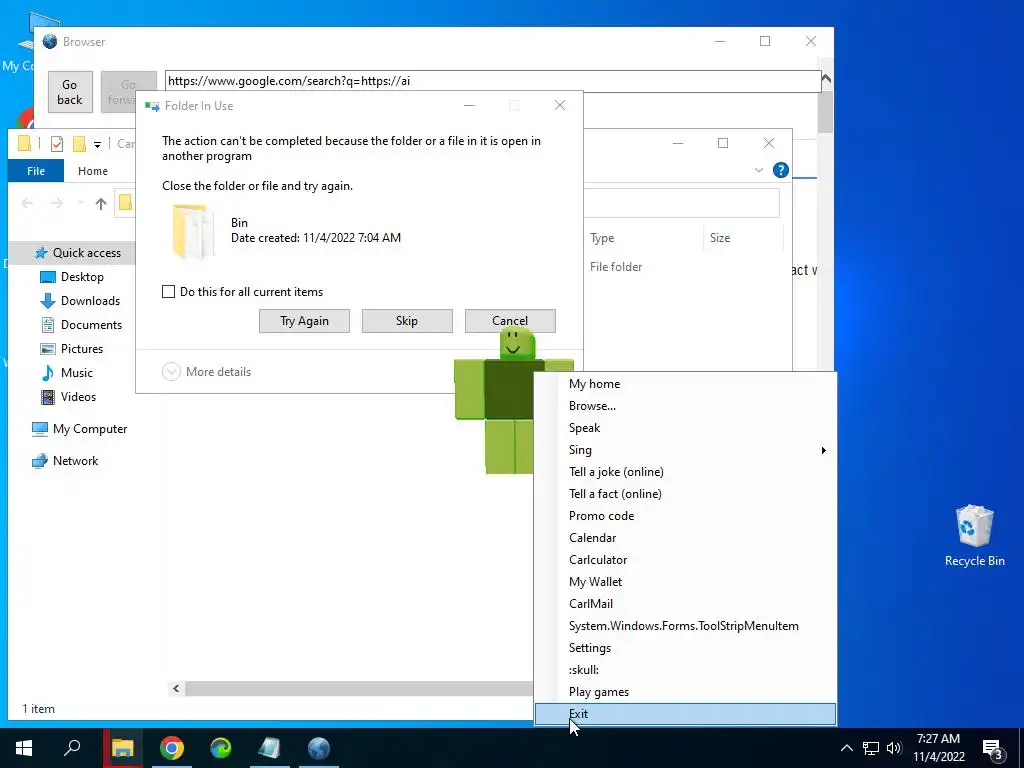Choose Tell a fact (online)
Screen dimensions: 1024x768
685,494
